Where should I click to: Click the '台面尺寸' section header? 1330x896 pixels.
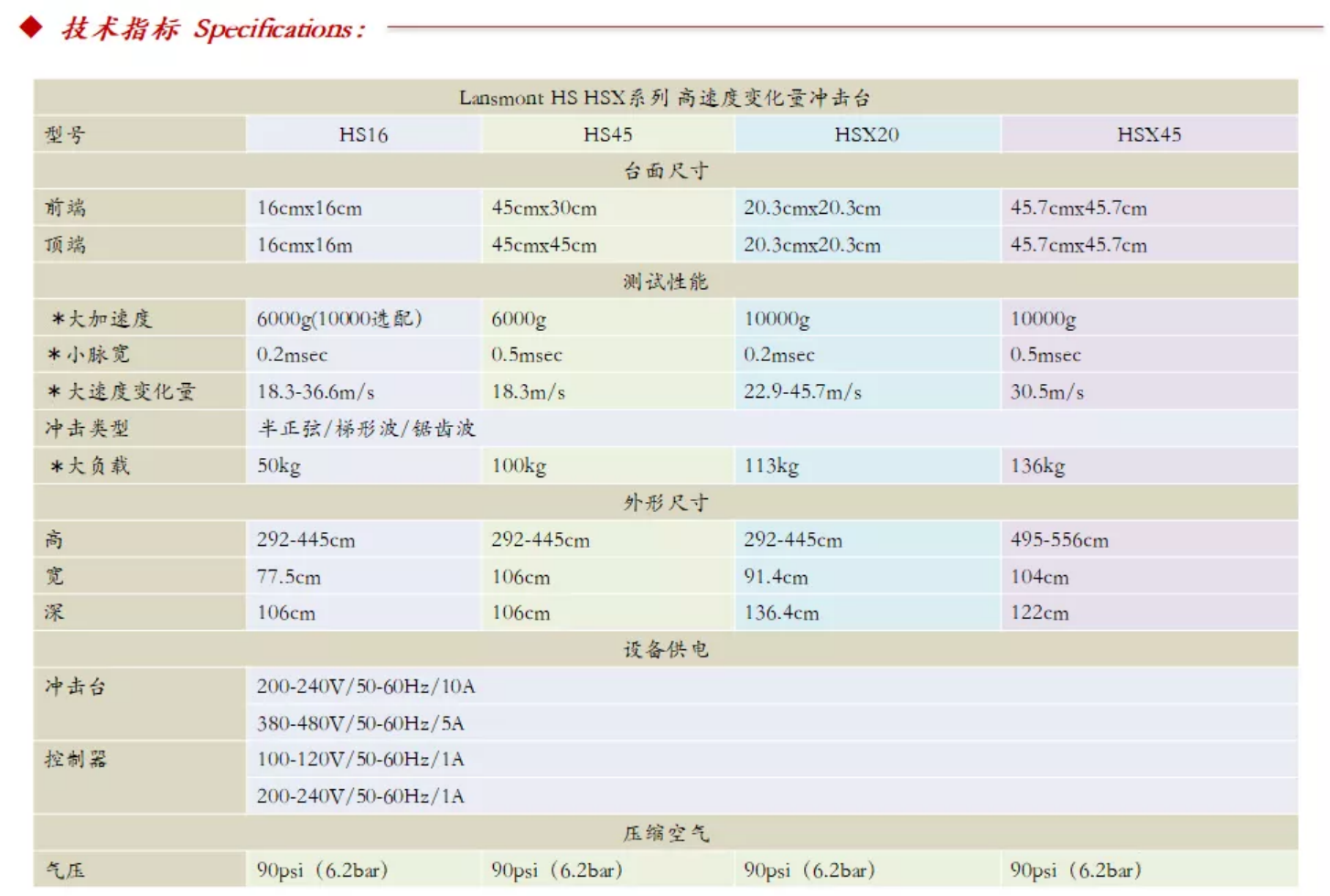point(666,171)
